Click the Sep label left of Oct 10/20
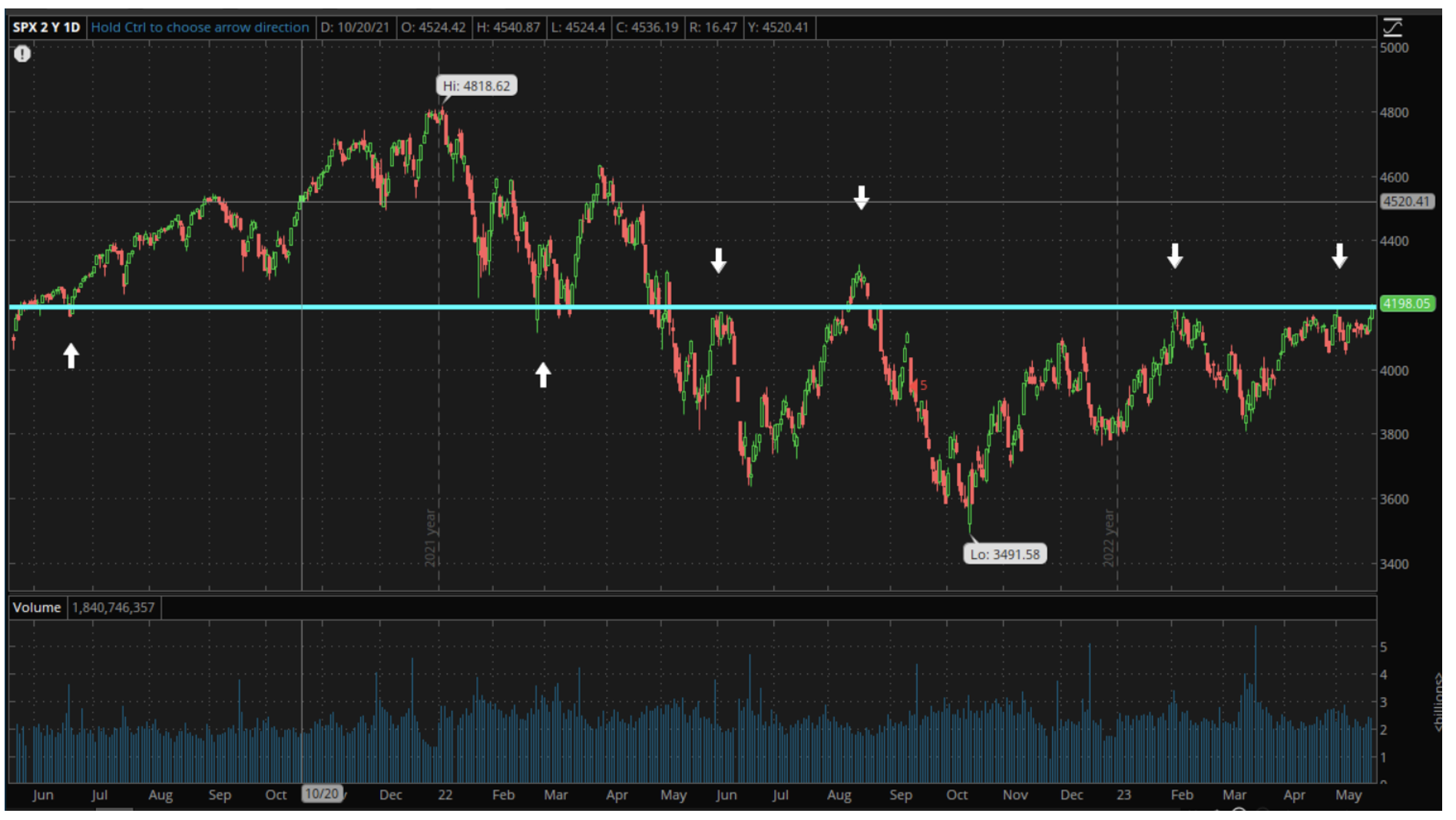The width and height of the screenshot is (1456, 820). click(x=220, y=795)
